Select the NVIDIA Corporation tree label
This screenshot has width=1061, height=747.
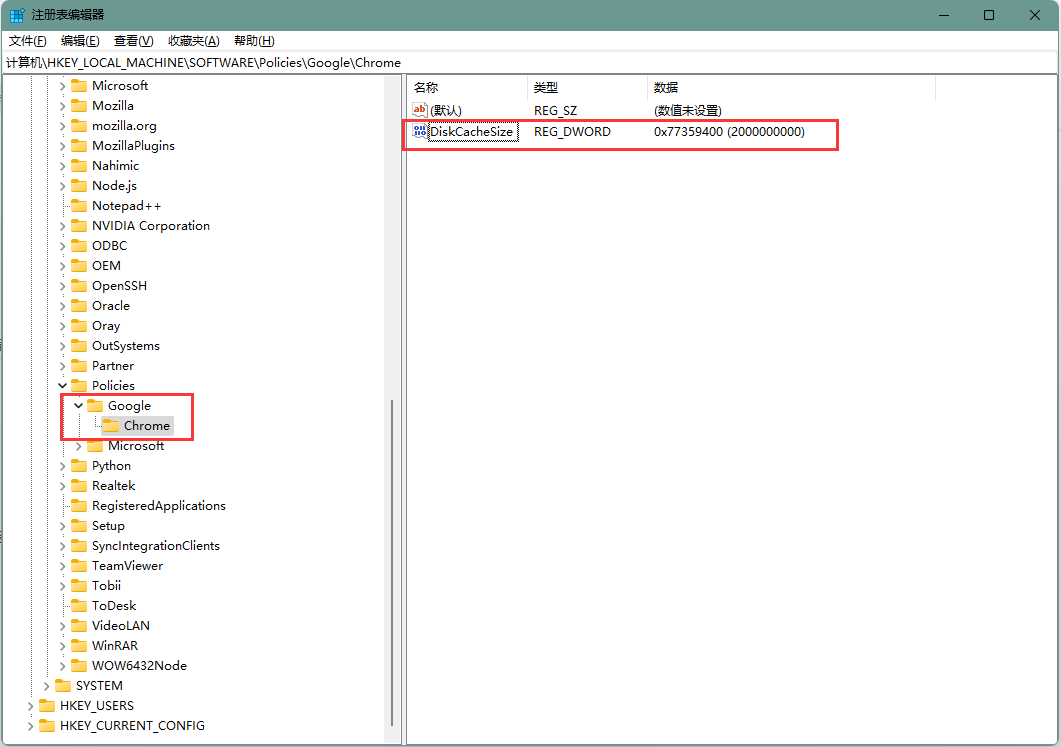(x=151, y=226)
